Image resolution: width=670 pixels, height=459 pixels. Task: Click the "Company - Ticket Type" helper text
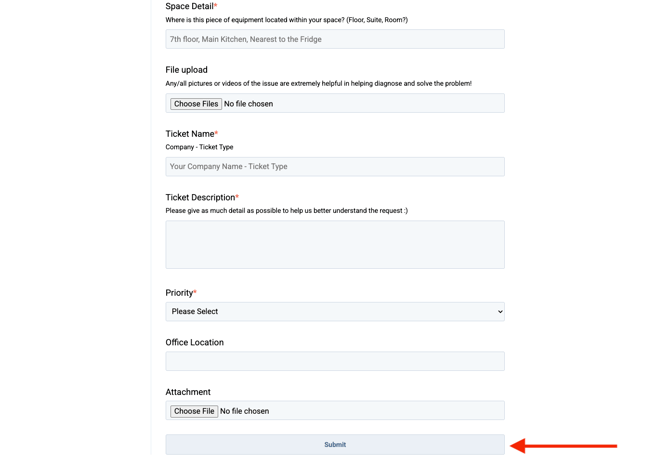(x=199, y=147)
